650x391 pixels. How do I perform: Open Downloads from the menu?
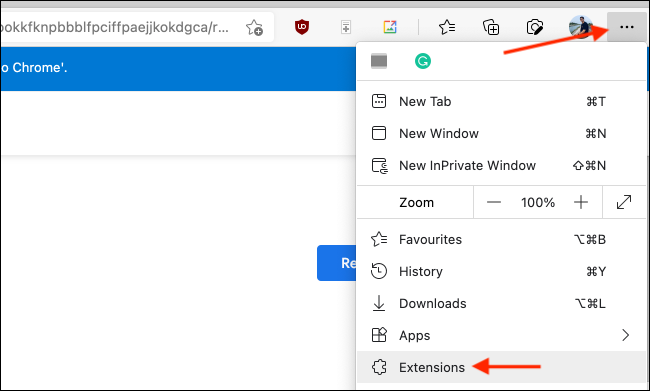[502, 303]
